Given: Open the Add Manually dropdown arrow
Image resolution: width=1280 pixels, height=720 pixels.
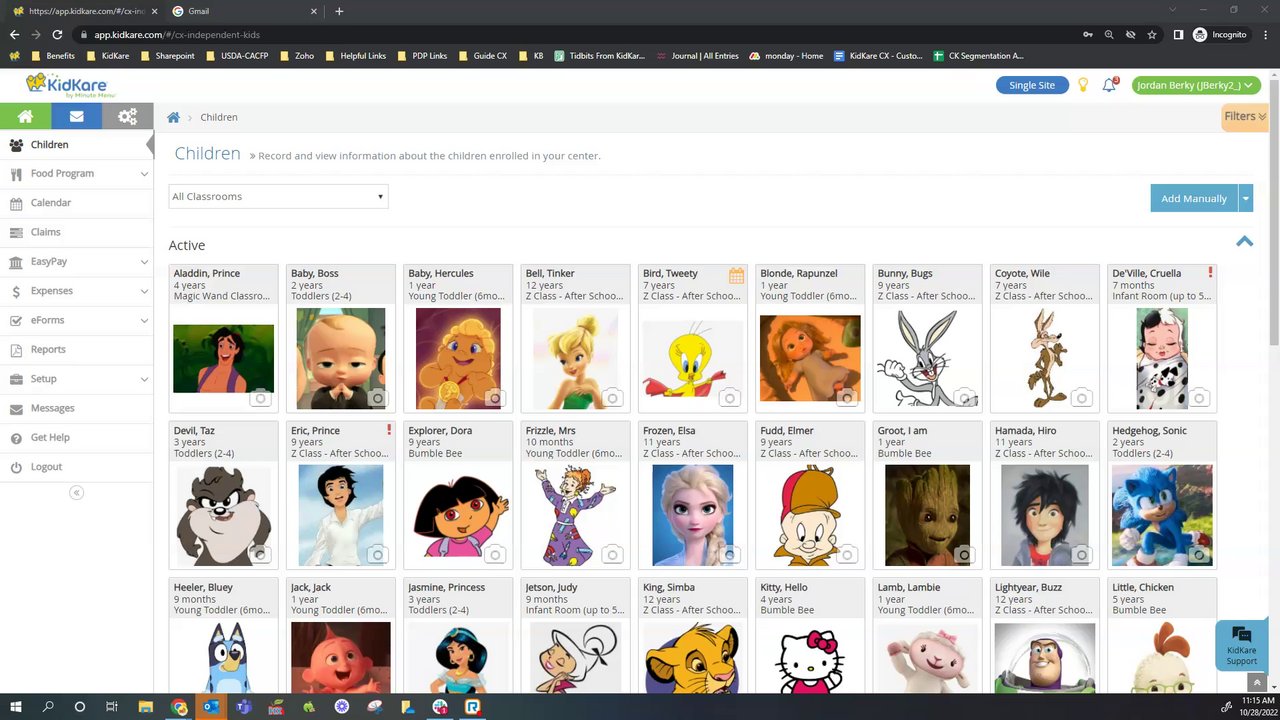Looking at the screenshot, I should (1245, 198).
